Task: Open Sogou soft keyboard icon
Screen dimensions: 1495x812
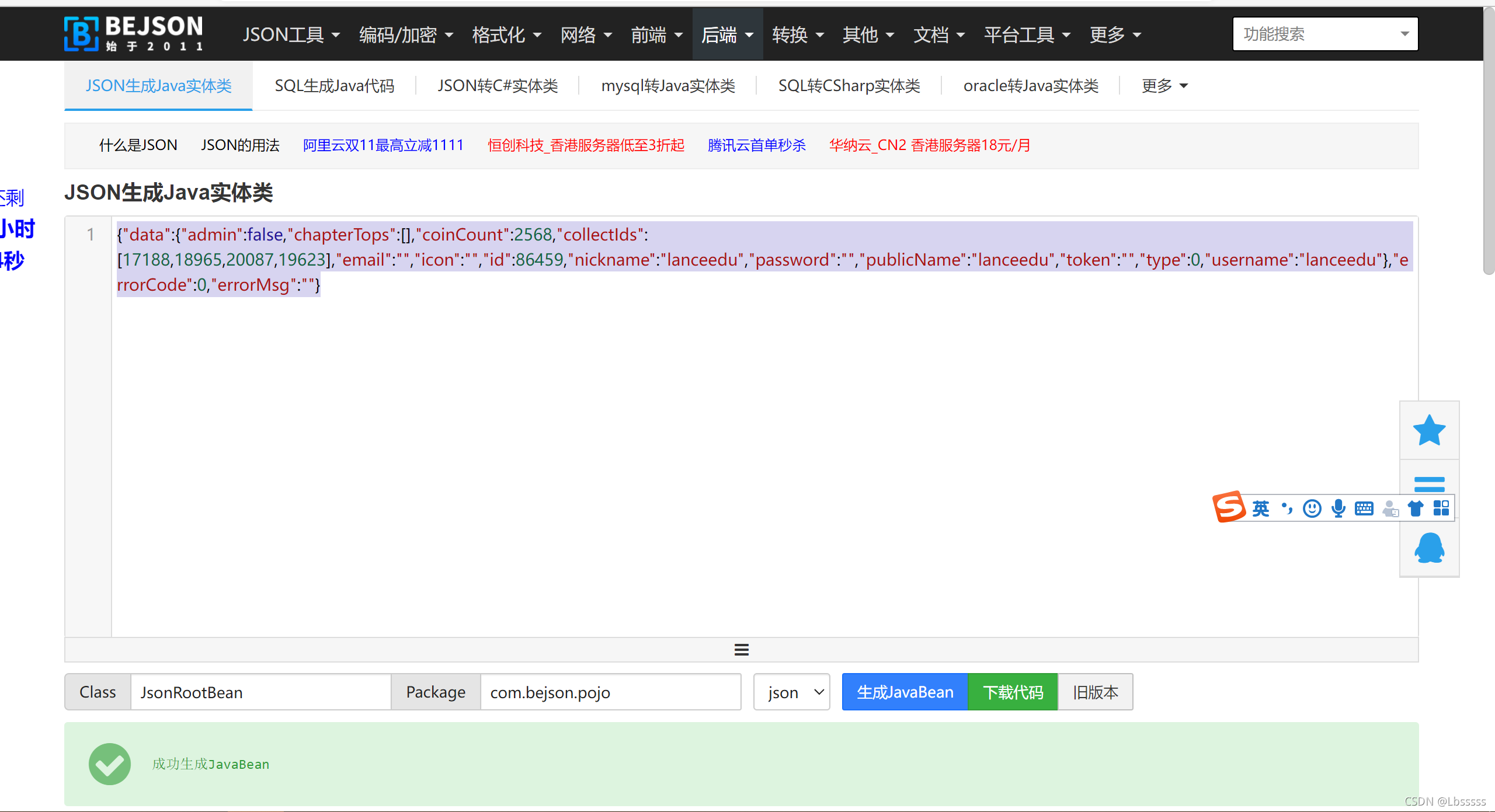Action: click(1364, 508)
